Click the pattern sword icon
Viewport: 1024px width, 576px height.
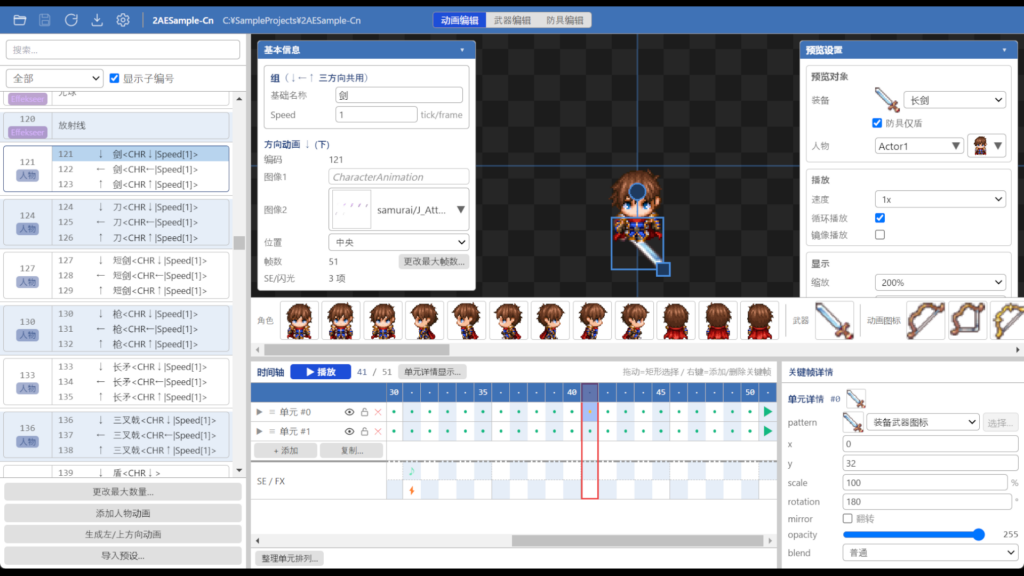(853, 423)
